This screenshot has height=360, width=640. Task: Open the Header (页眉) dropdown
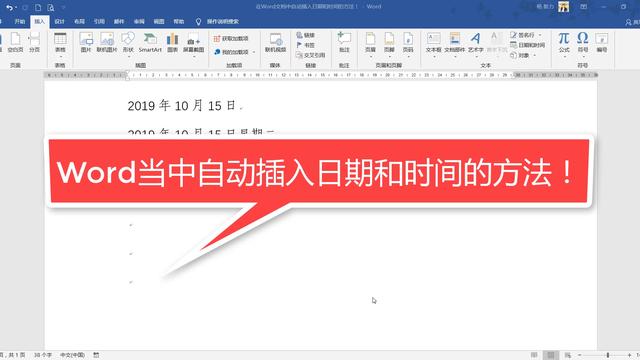click(370, 44)
